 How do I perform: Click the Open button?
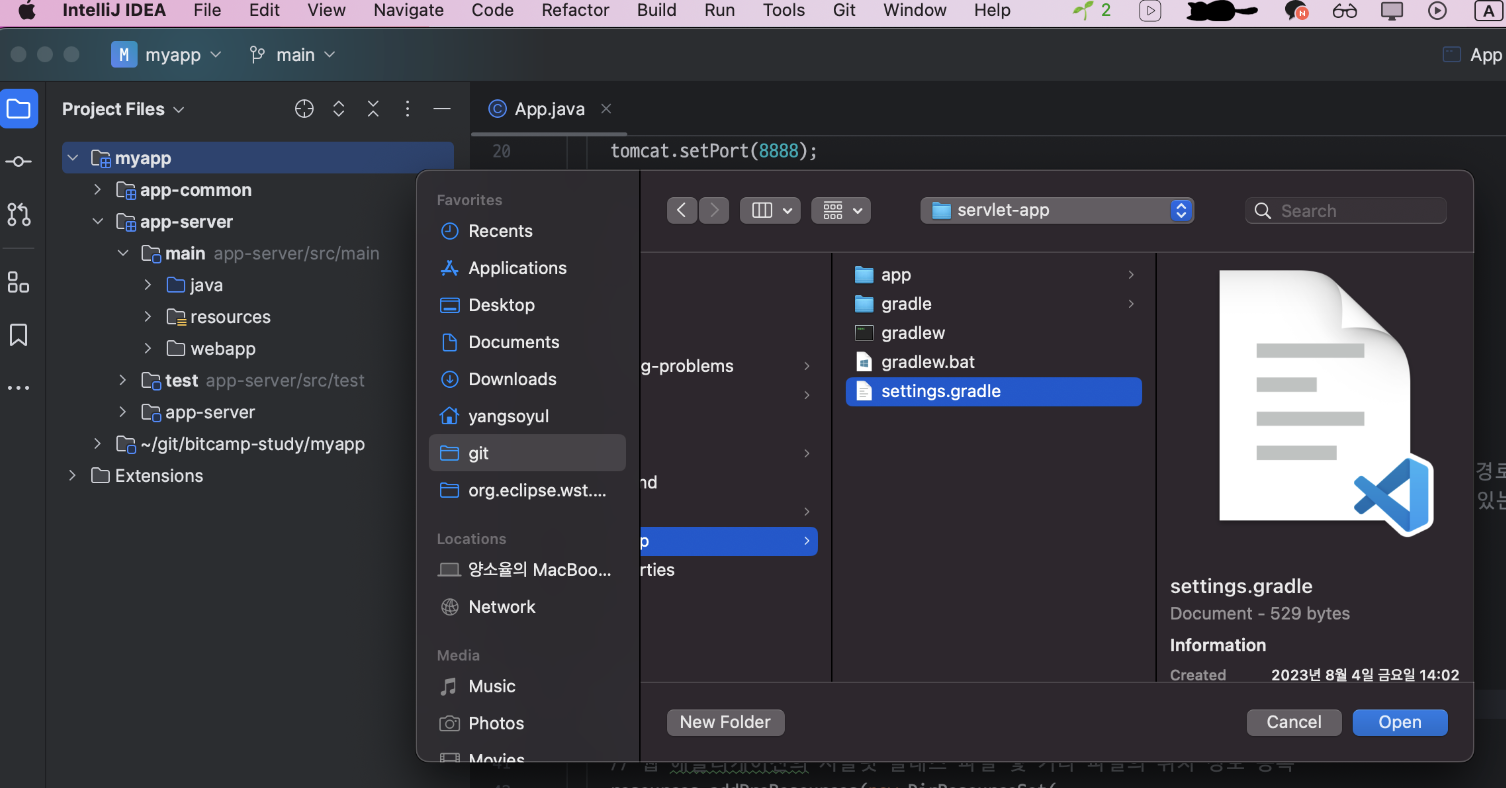1400,722
